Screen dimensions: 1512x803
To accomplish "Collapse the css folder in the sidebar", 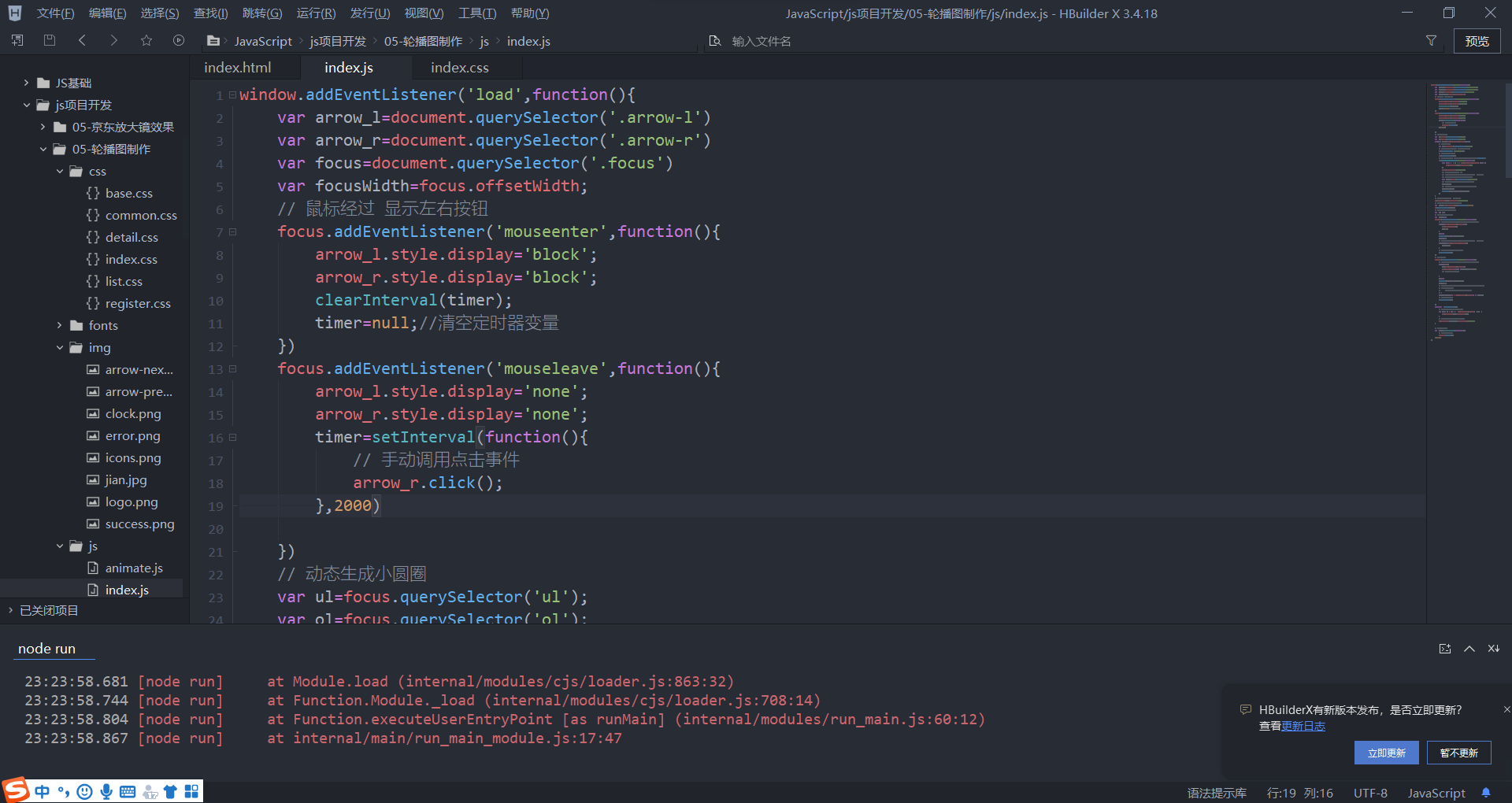I will click(x=59, y=171).
